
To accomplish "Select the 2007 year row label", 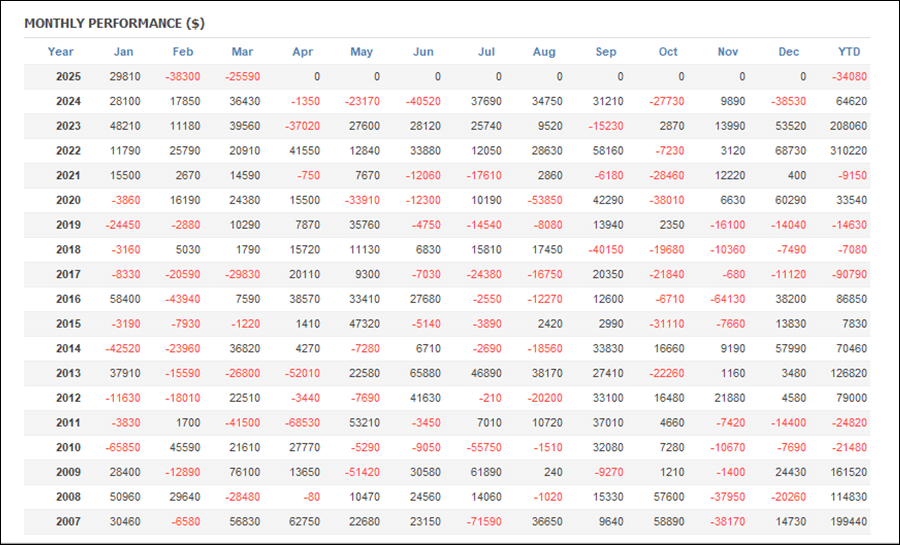I will click(68, 521).
